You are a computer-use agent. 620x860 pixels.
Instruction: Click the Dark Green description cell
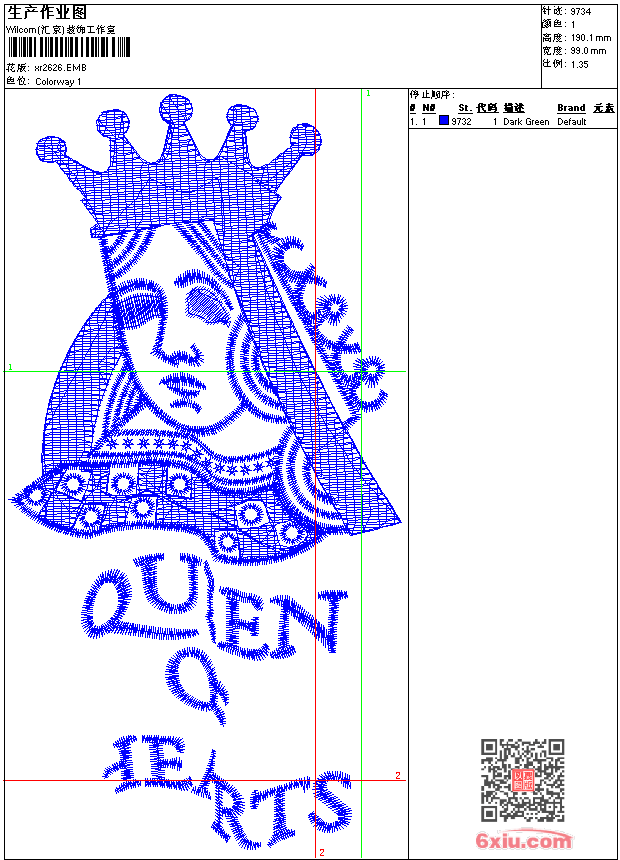click(x=526, y=122)
